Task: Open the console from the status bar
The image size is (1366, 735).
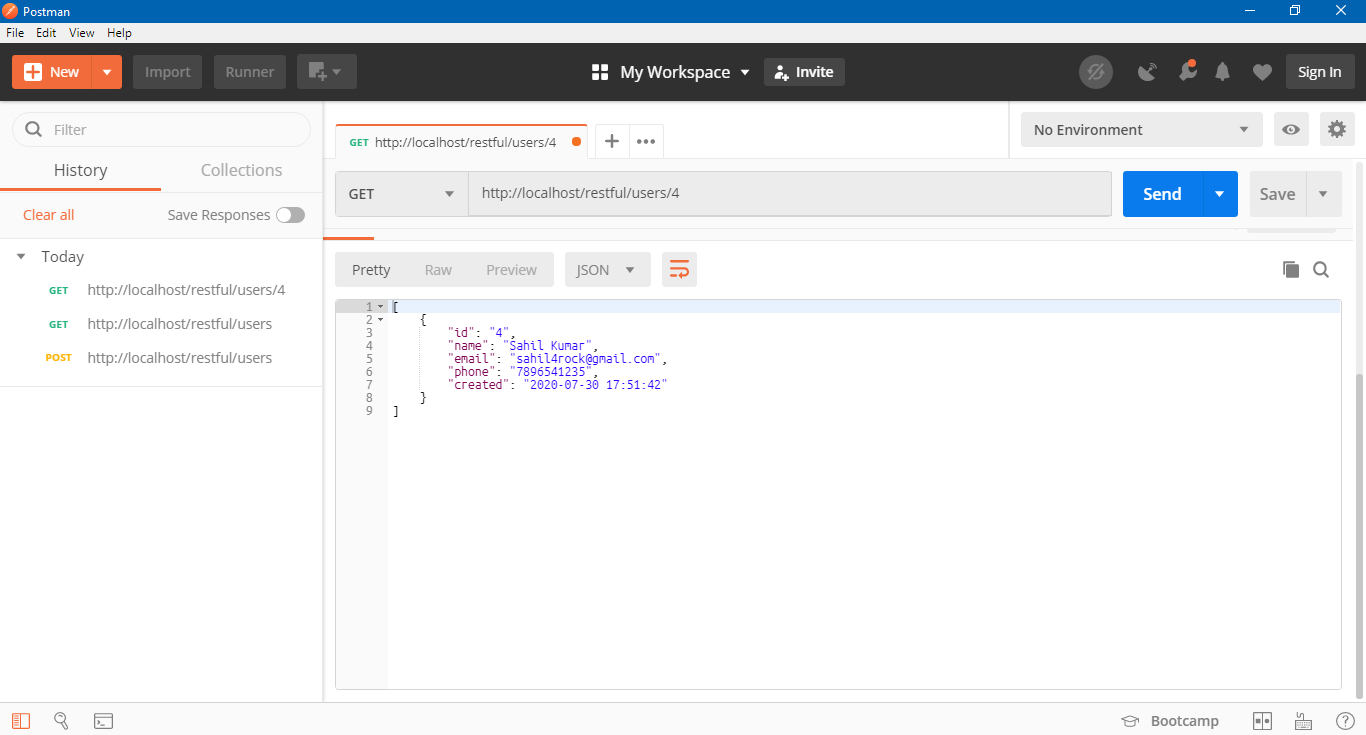Action: (103, 720)
